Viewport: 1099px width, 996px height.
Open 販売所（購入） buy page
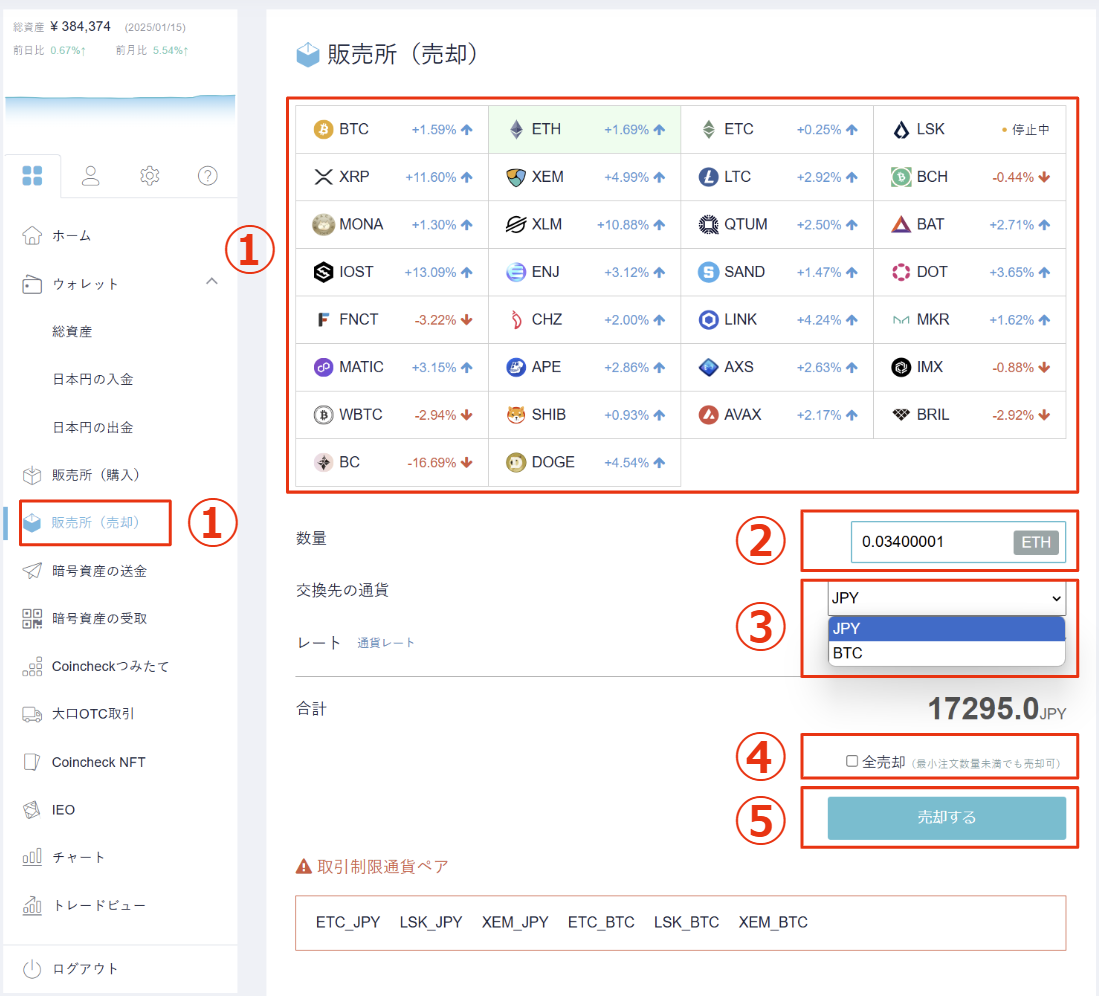click(x=95, y=475)
